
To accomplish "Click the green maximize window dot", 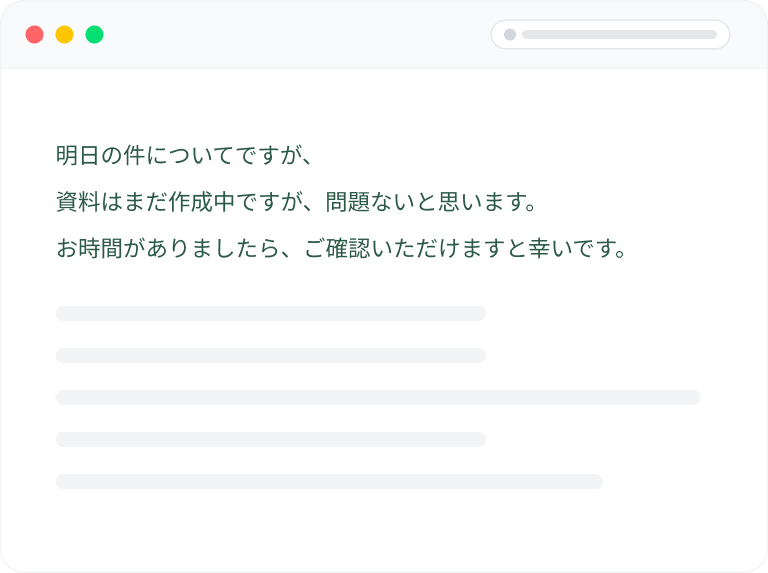I will (x=95, y=35).
